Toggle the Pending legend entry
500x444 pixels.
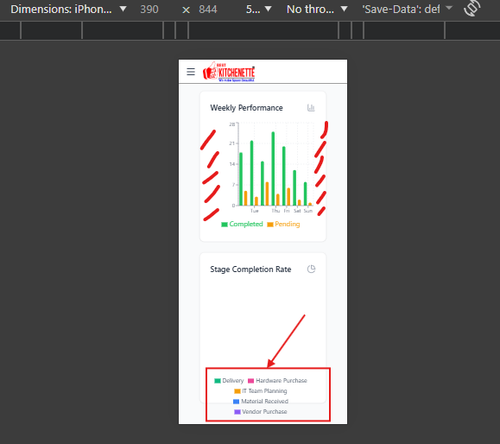tap(284, 224)
